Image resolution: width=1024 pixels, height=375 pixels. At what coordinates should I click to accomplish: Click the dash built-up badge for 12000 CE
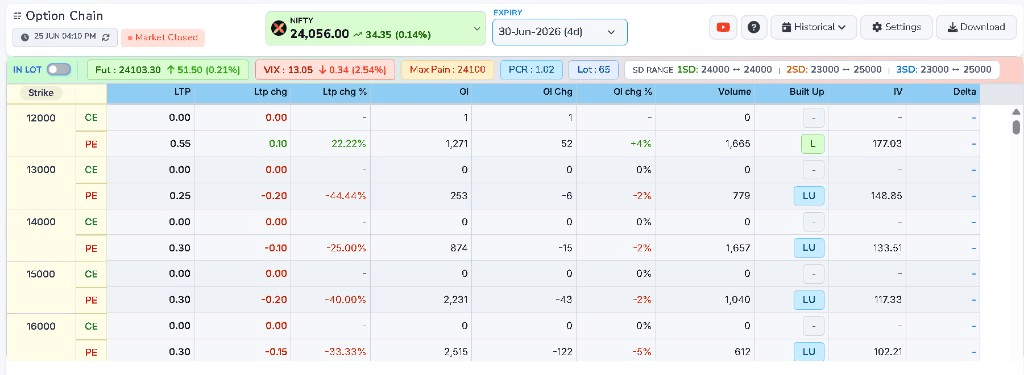pyautogui.click(x=813, y=118)
